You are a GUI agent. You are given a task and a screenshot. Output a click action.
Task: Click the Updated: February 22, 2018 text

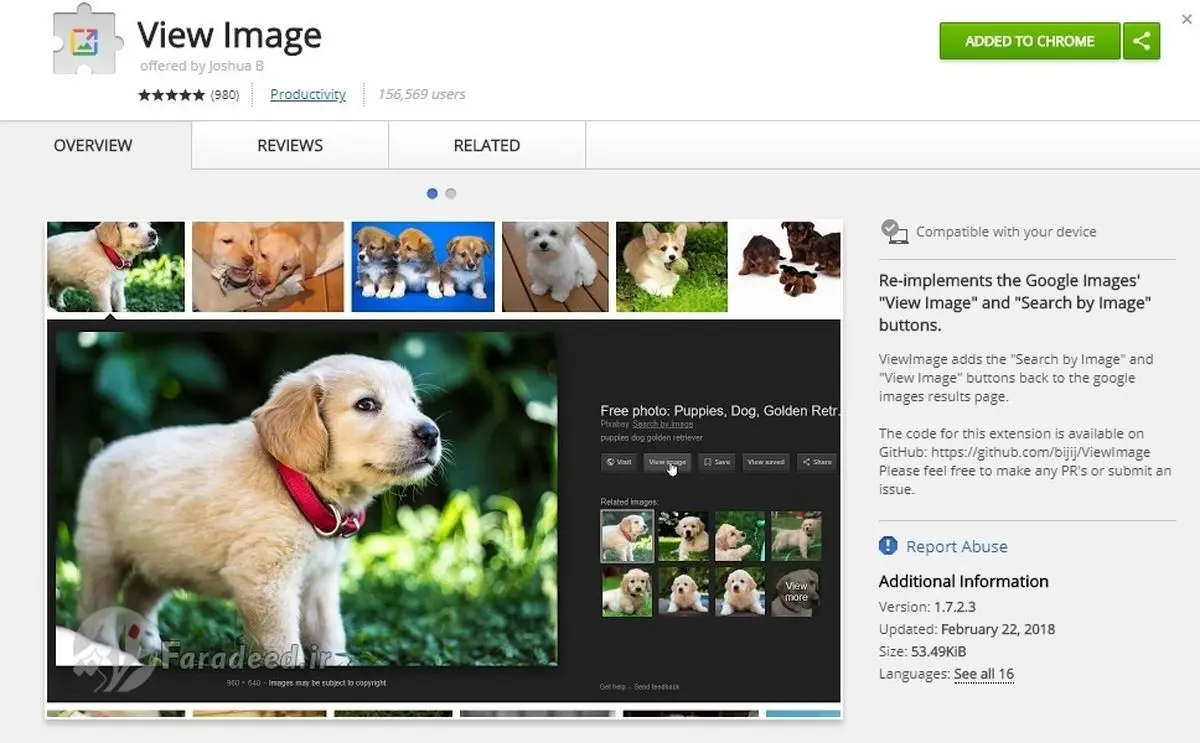[x=967, y=629]
